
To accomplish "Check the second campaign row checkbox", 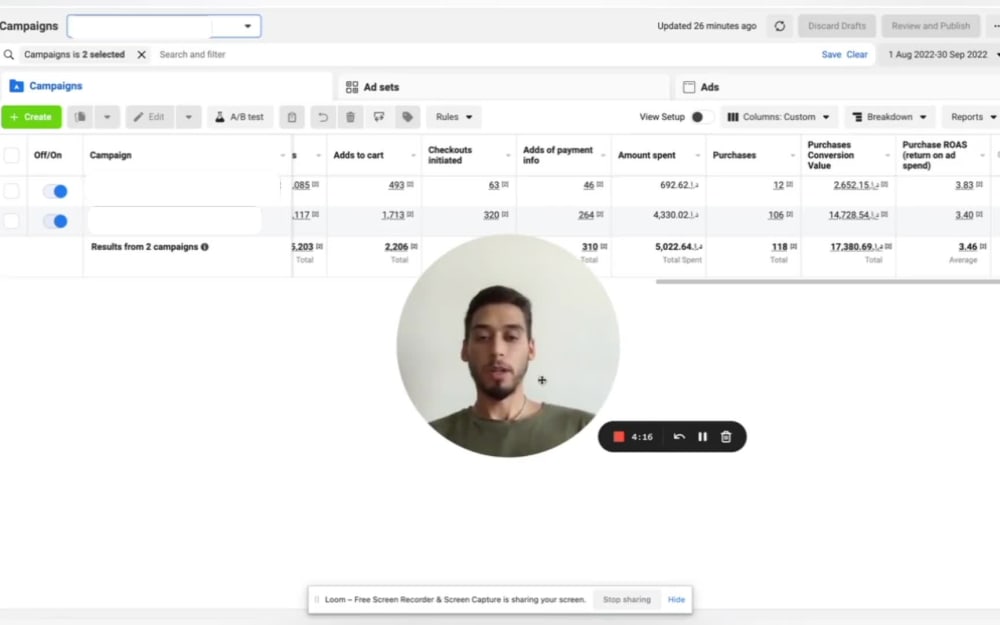I will 11,221.
